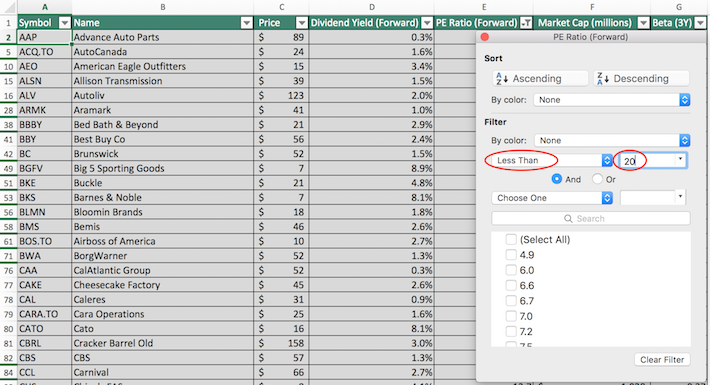Select row 10 header
Viewport: 710px width, 385px height.
point(8,67)
